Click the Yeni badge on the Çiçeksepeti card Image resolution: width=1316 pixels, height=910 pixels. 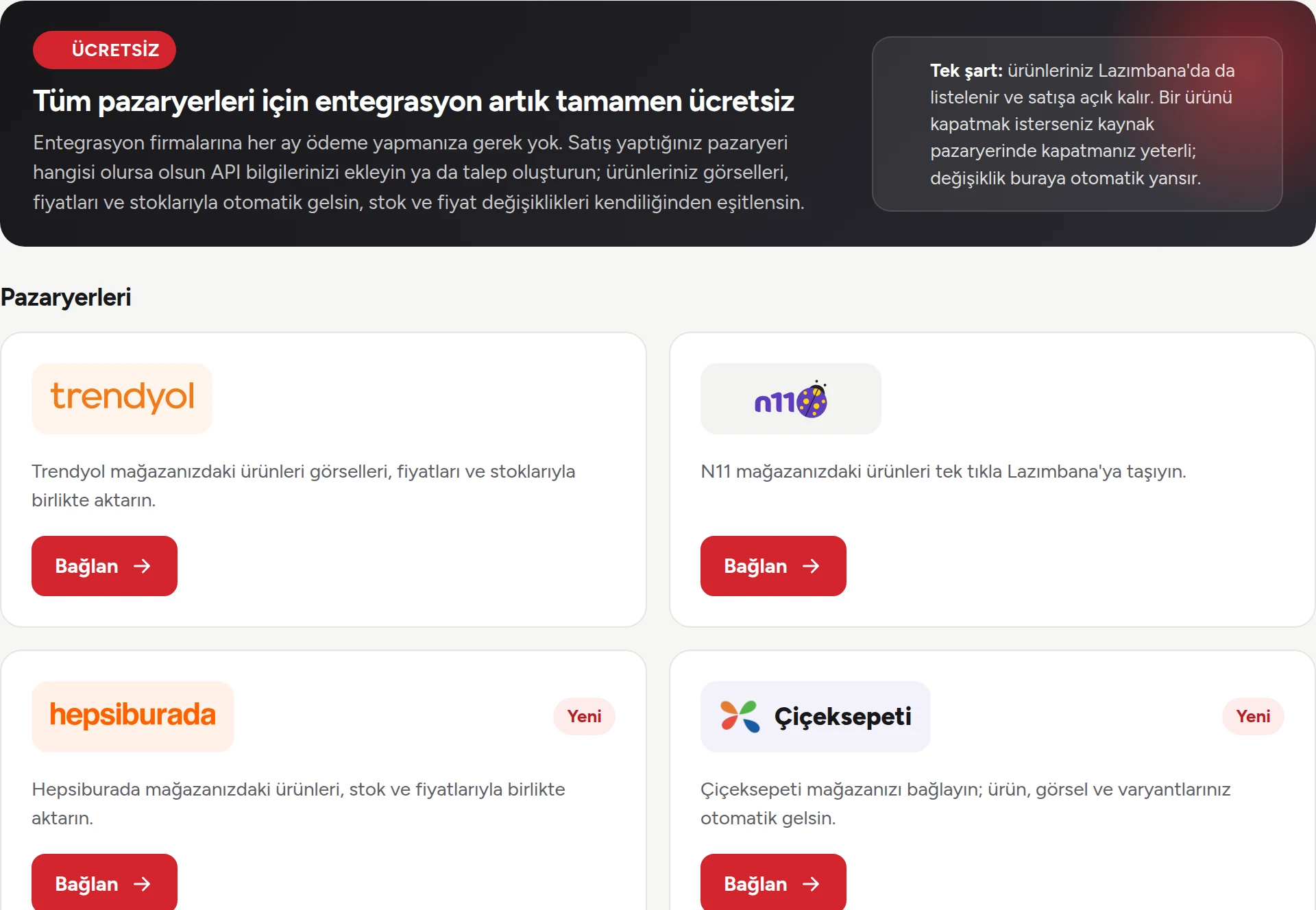[1253, 716]
